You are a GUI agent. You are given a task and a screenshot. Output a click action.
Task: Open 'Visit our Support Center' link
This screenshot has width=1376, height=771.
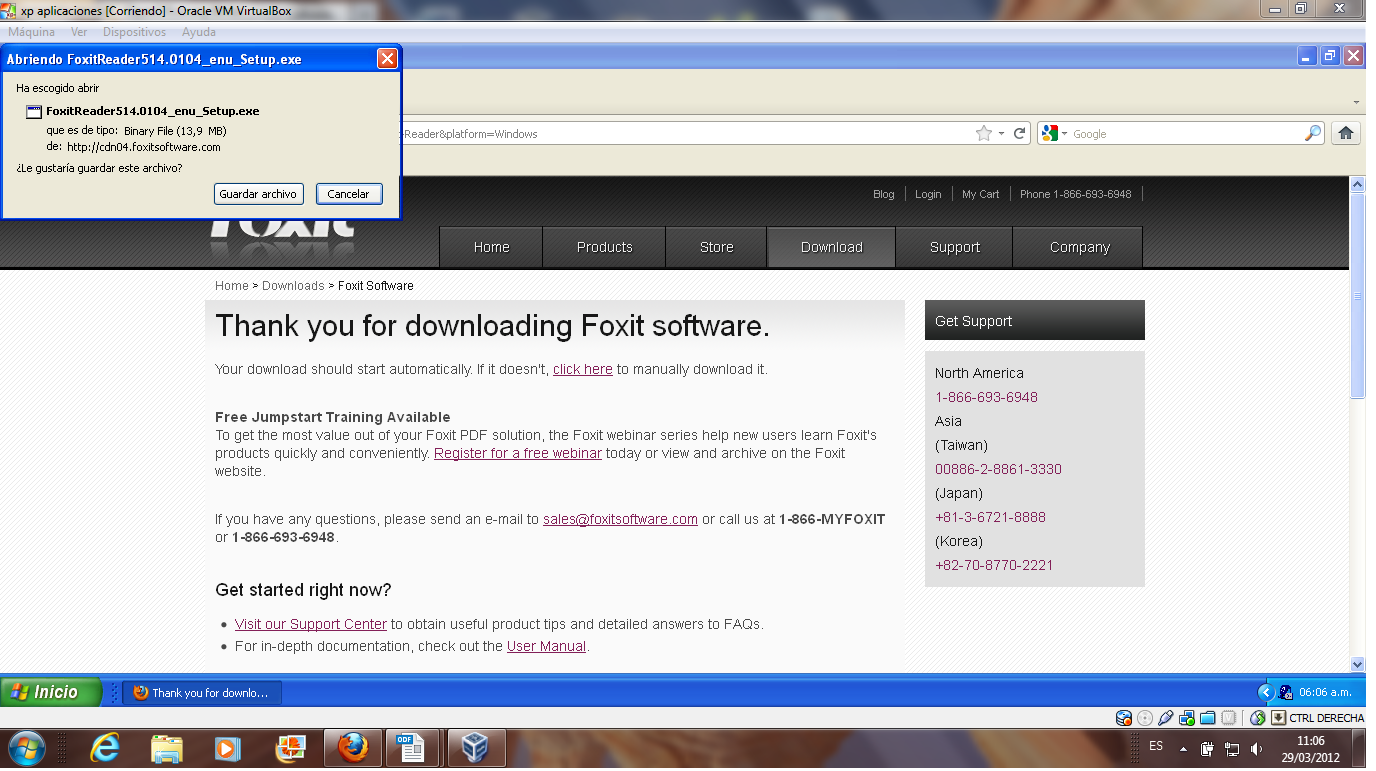pyautogui.click(x=310, y=624)
